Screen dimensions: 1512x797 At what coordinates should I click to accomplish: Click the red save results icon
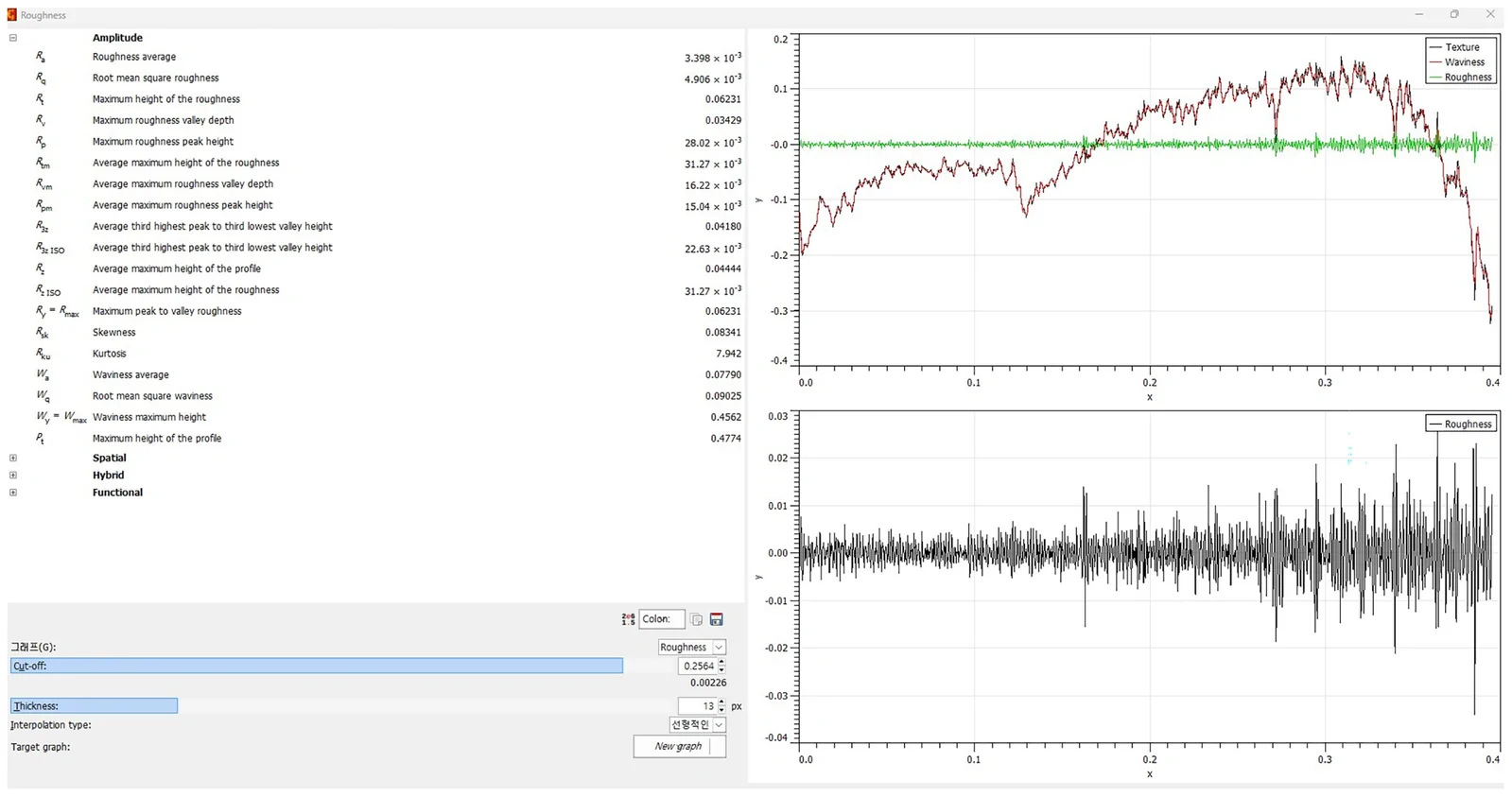[717, 619]
